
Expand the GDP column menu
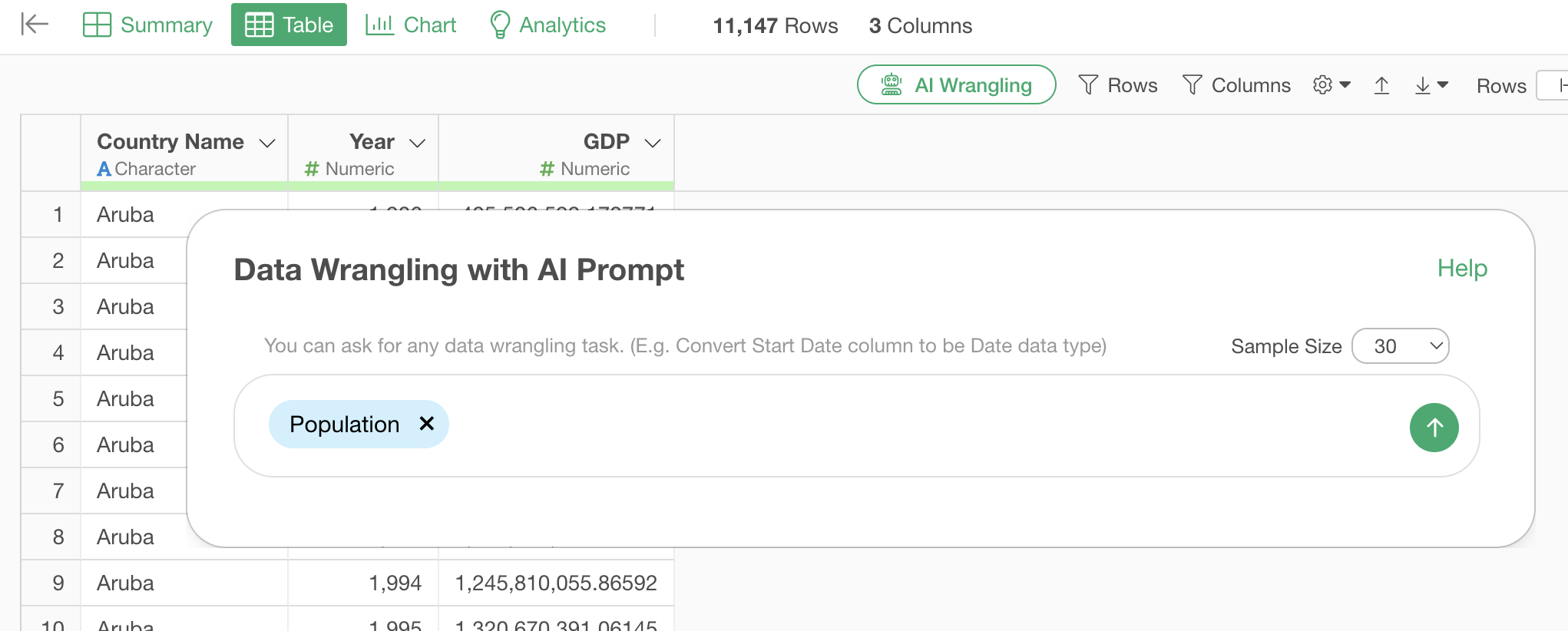click(x=653, y=144)
